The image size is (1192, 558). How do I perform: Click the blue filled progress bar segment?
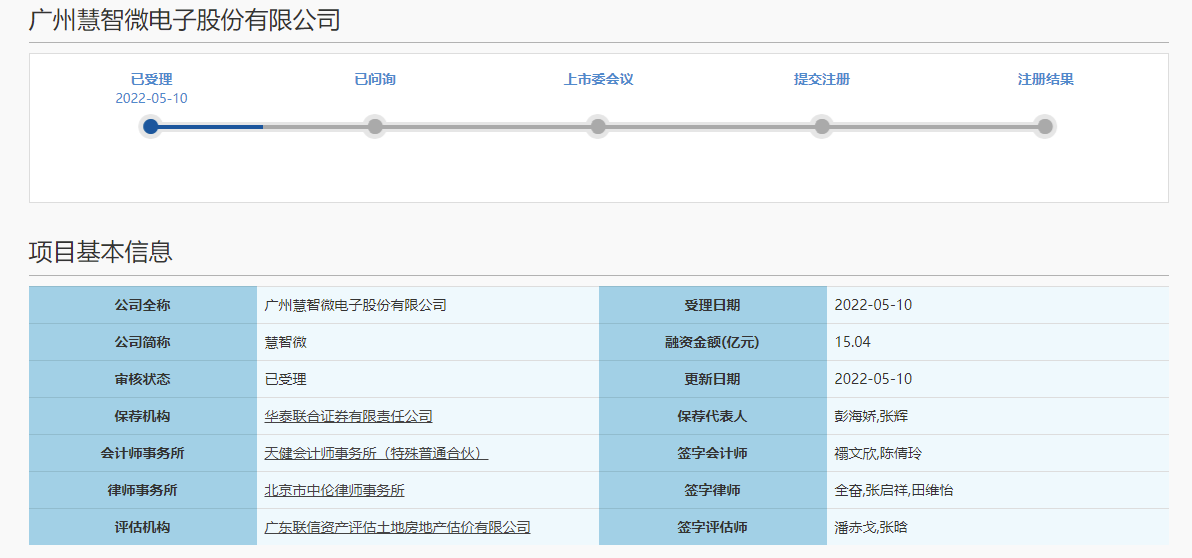pos(210,127)
